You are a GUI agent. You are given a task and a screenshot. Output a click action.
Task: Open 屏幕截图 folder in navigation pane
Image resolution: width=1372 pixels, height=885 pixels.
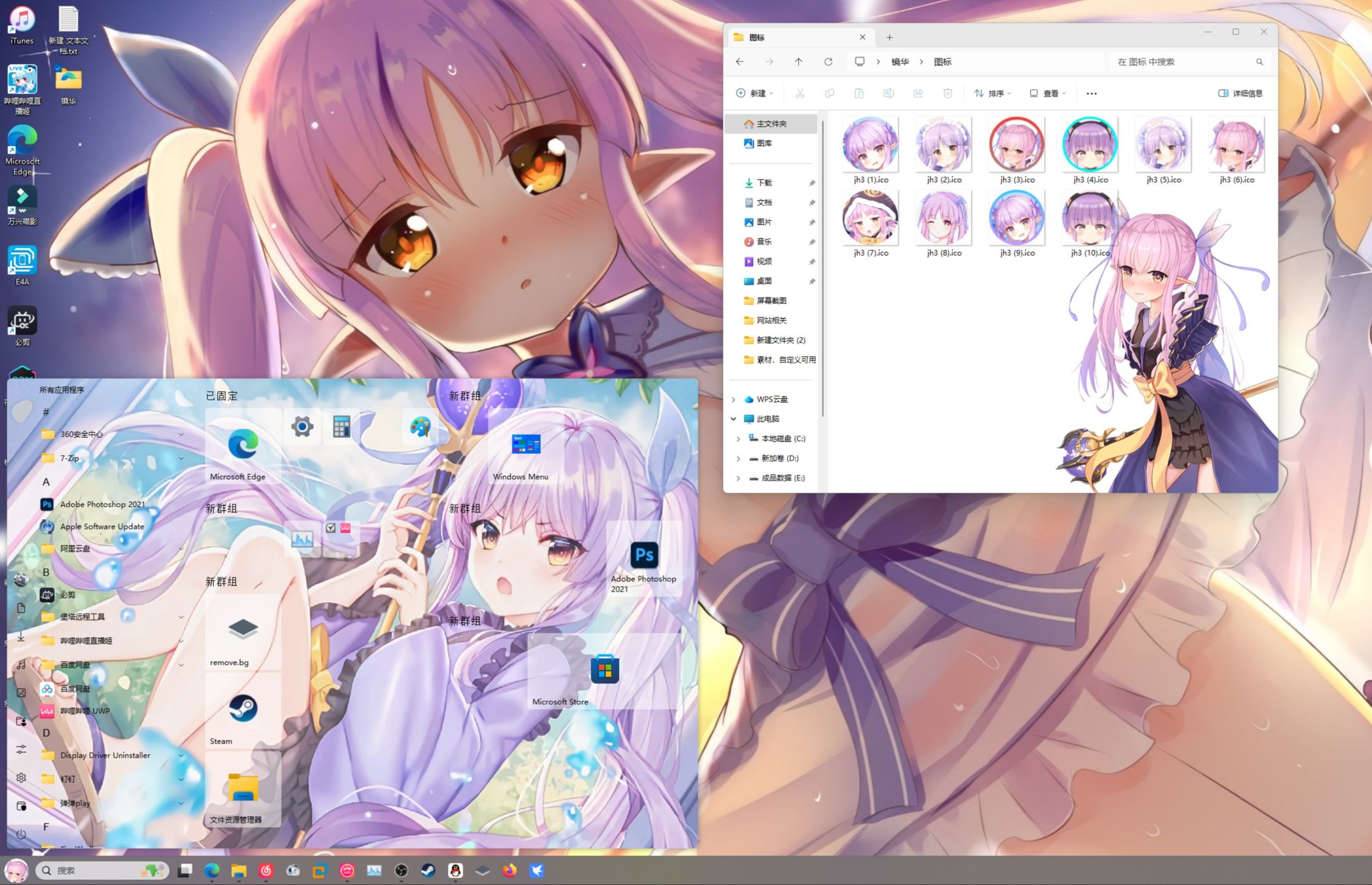(772, 301)
